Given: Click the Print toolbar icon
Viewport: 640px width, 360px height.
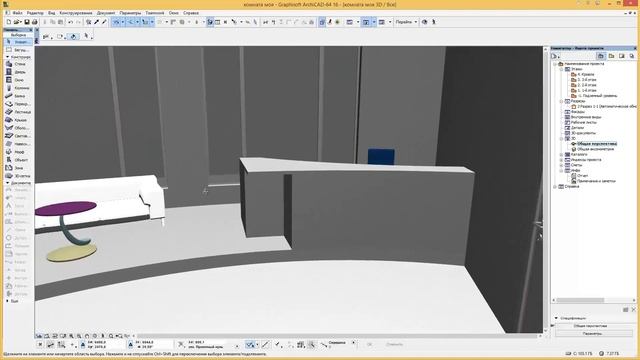Looking at the screenshot, I should (35, 22).
